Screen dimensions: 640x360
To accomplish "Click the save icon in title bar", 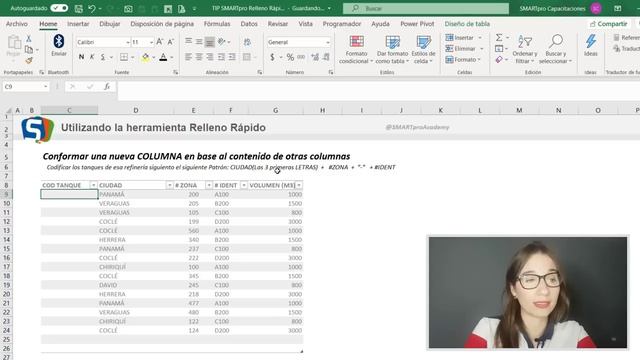I will pos(79,8).
